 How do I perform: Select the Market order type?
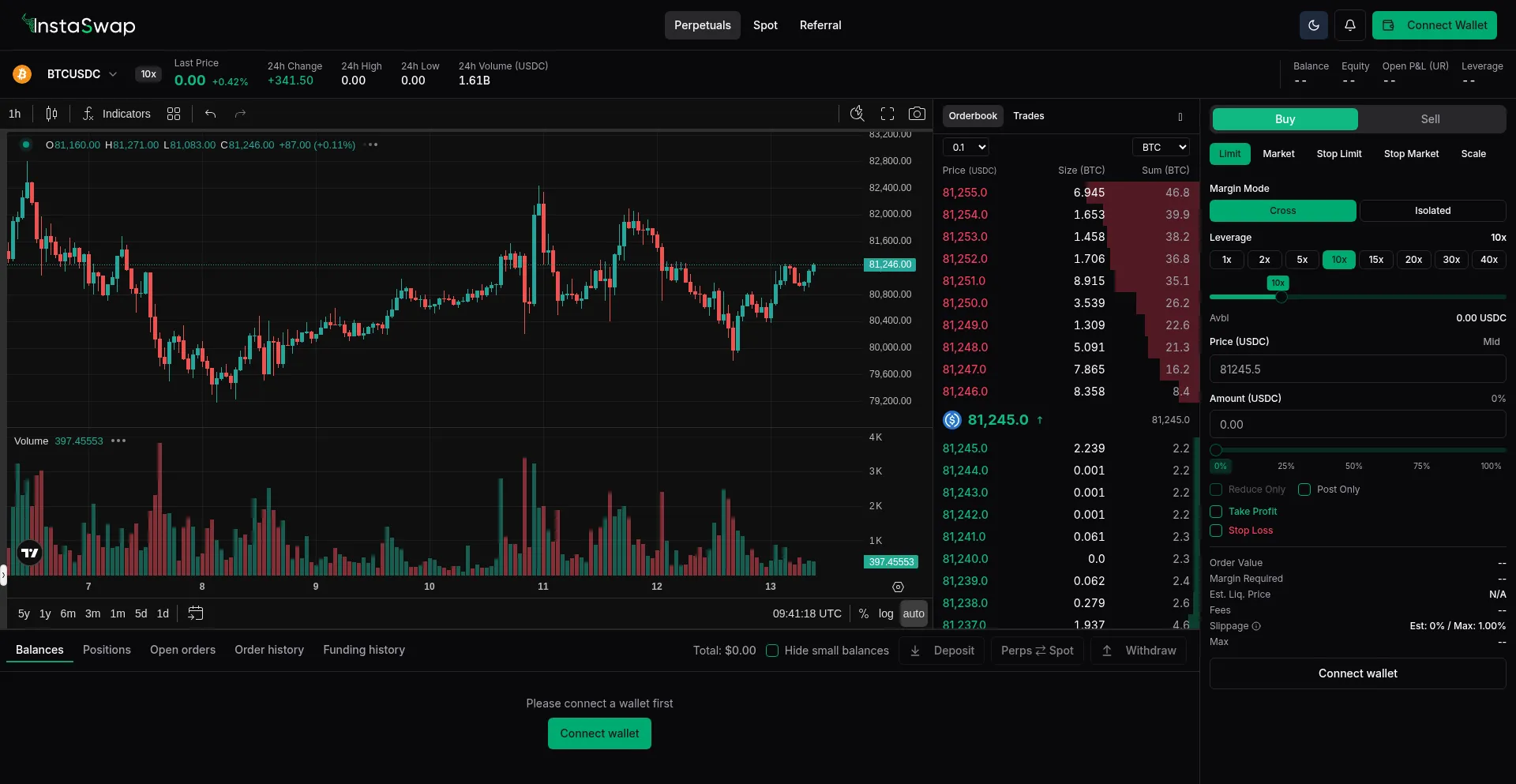1278,154
